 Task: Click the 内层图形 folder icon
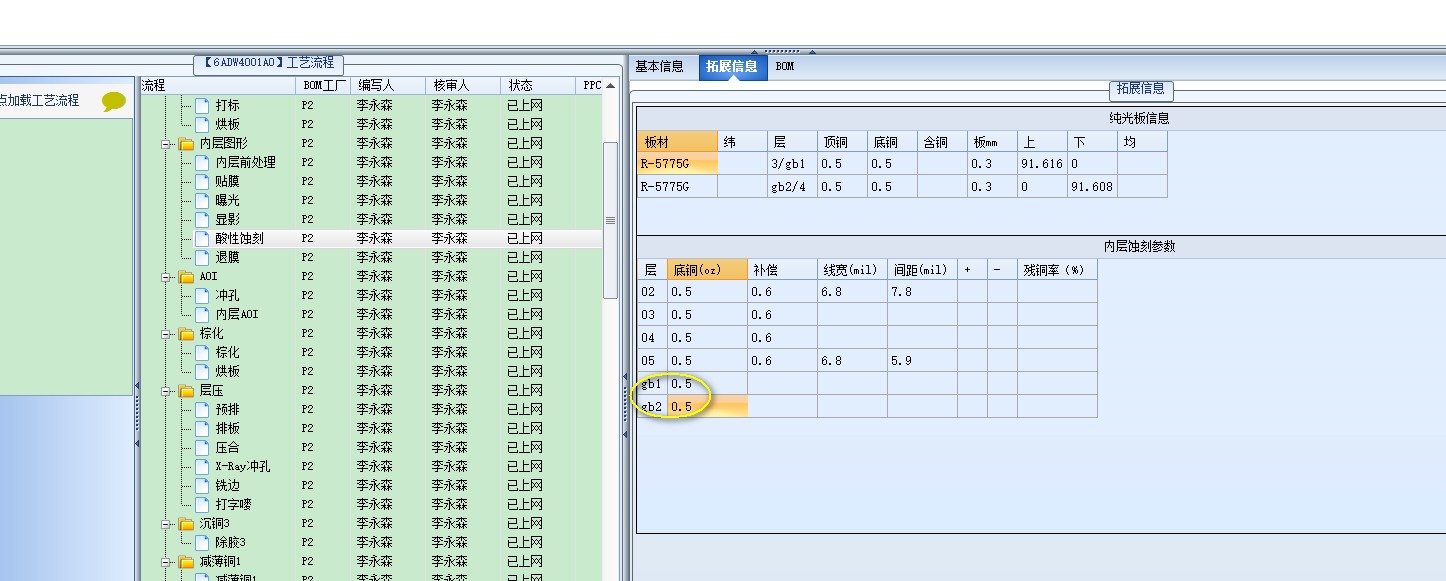(186, 144)
